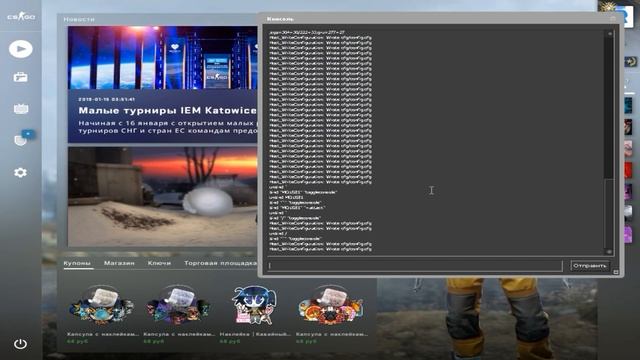Select the purple sticker capsule in the store
Viewport: 640px width, 360px height.
tap(178, 305)
